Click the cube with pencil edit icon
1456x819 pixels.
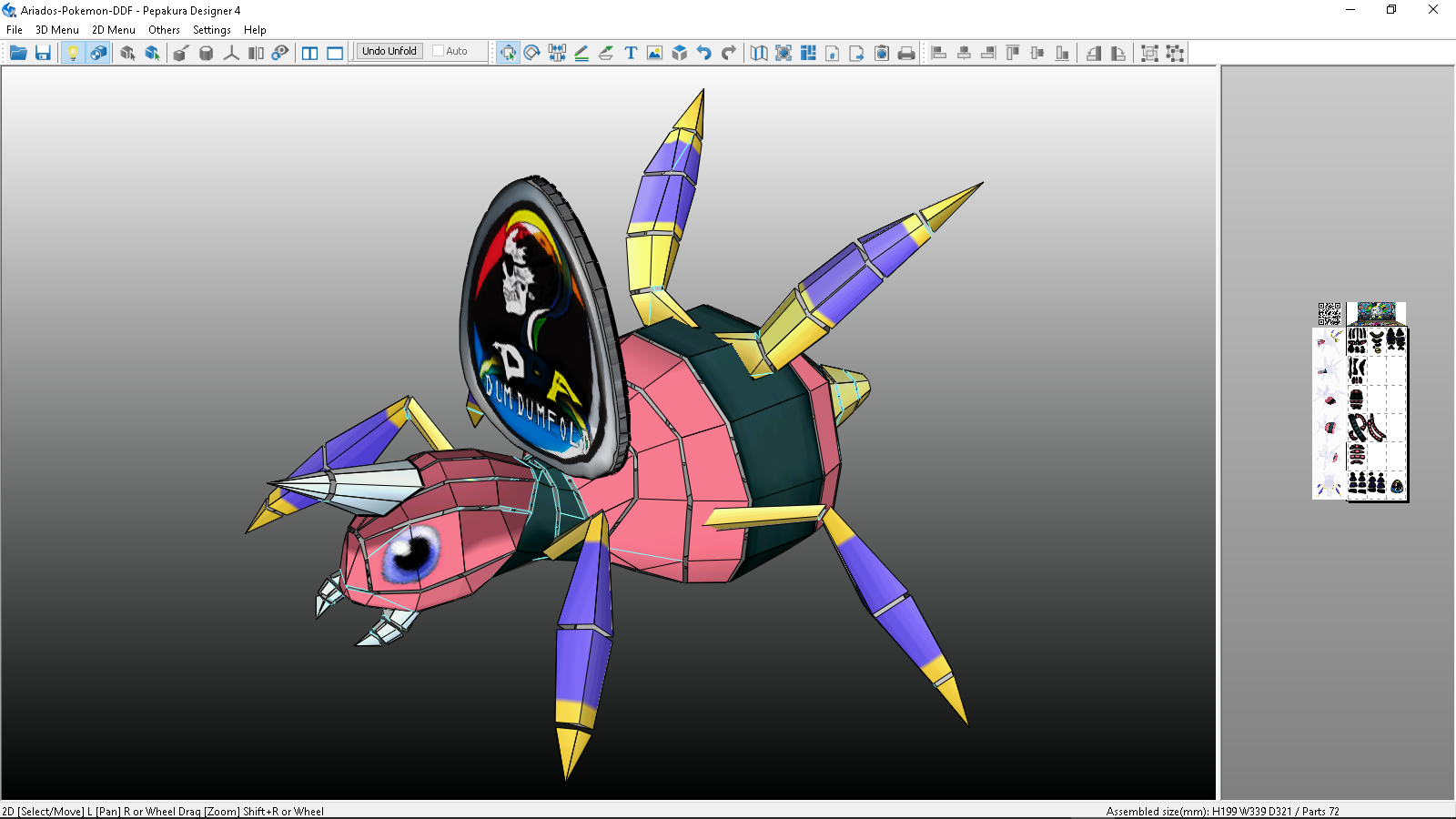click(181, 53)
